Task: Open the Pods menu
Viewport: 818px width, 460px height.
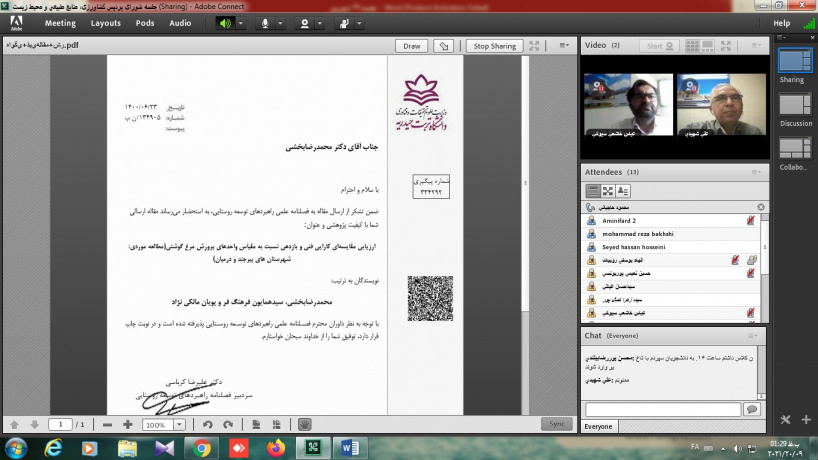Action: pos(145,22)
